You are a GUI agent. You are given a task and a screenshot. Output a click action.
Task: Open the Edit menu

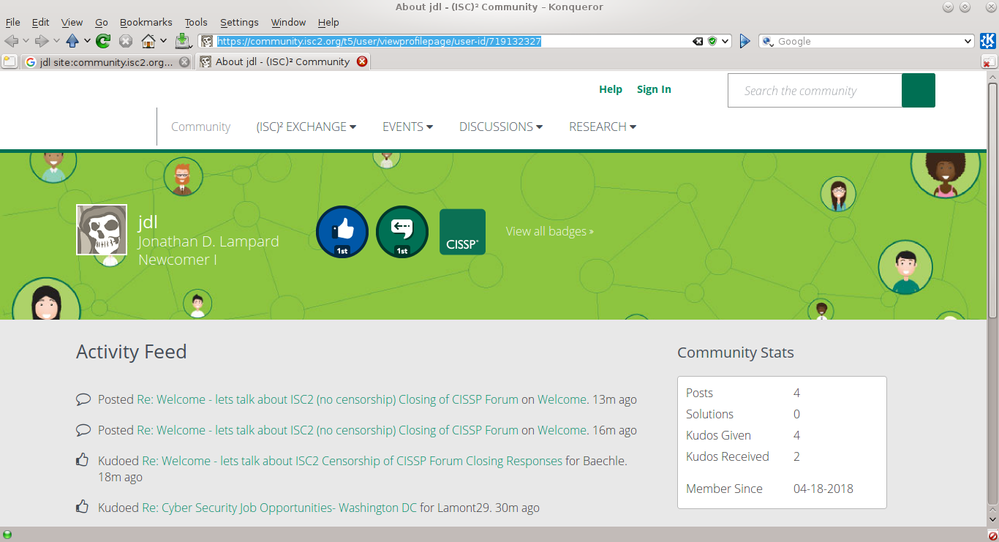click(40, 22)
